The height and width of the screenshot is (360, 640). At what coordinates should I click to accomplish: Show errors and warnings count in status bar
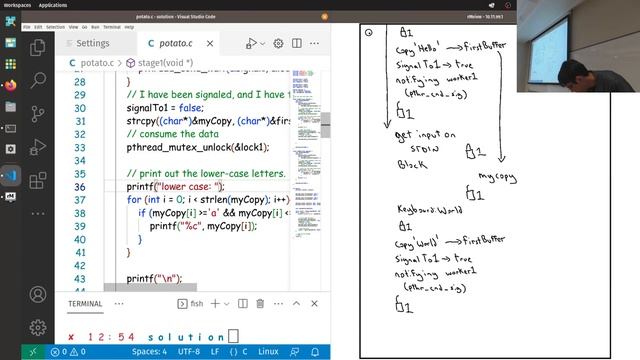pyautogui.click(x=68, y=351)
